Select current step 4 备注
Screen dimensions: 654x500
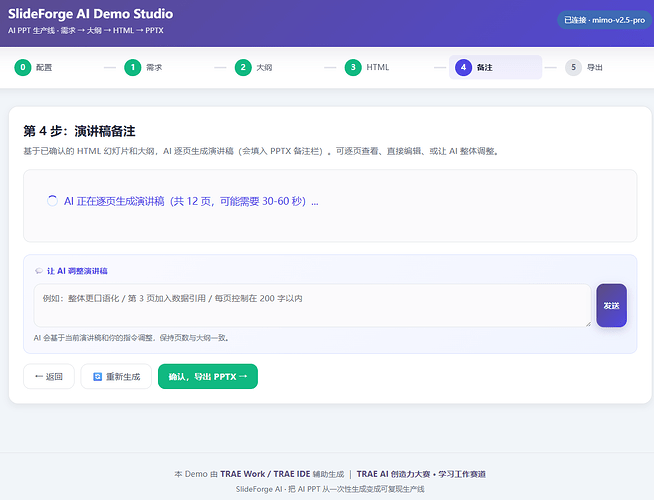click(x=496, y=67)
